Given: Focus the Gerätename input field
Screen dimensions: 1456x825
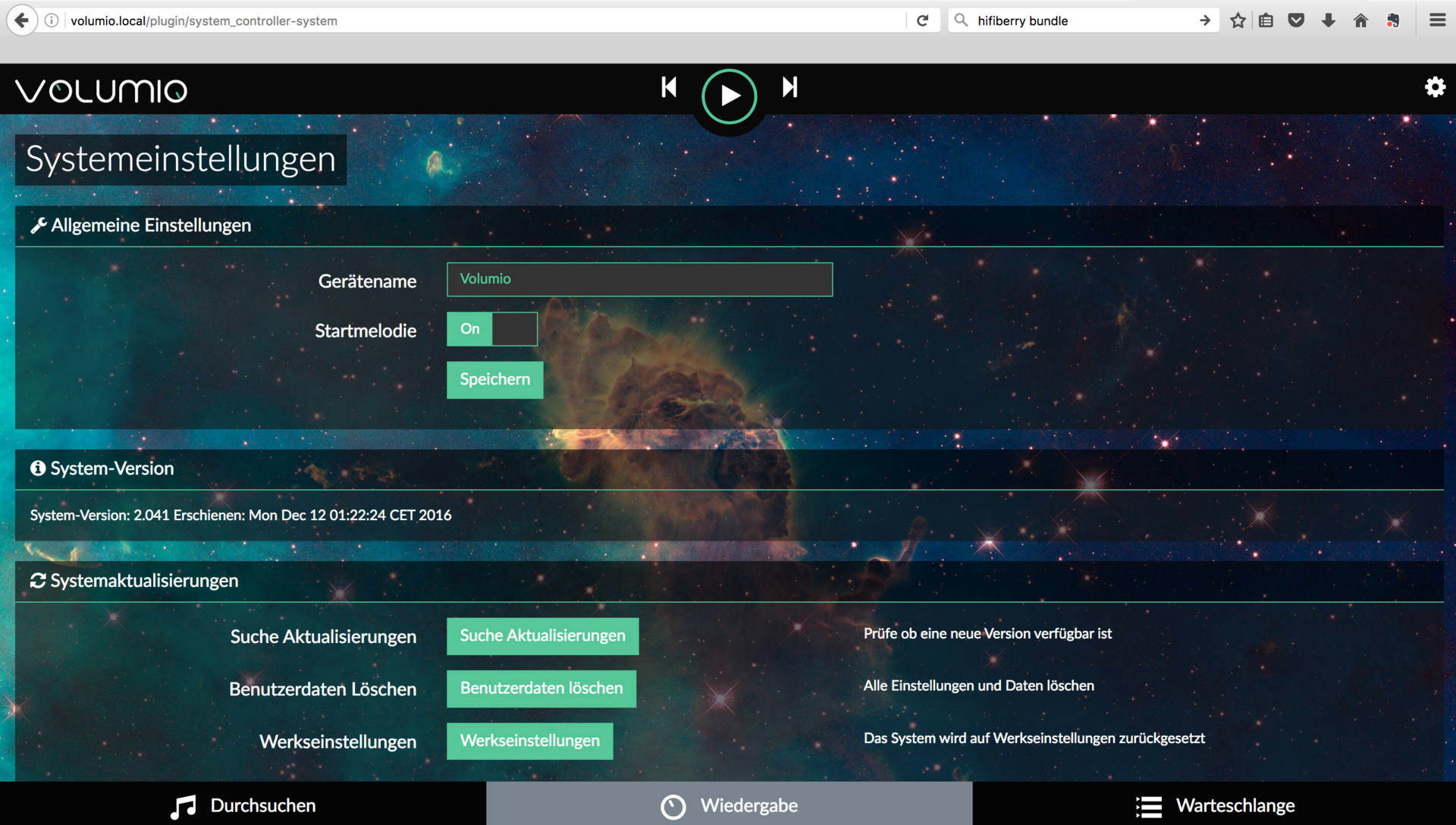Looking at the screenshot, I should pos(639,279).
